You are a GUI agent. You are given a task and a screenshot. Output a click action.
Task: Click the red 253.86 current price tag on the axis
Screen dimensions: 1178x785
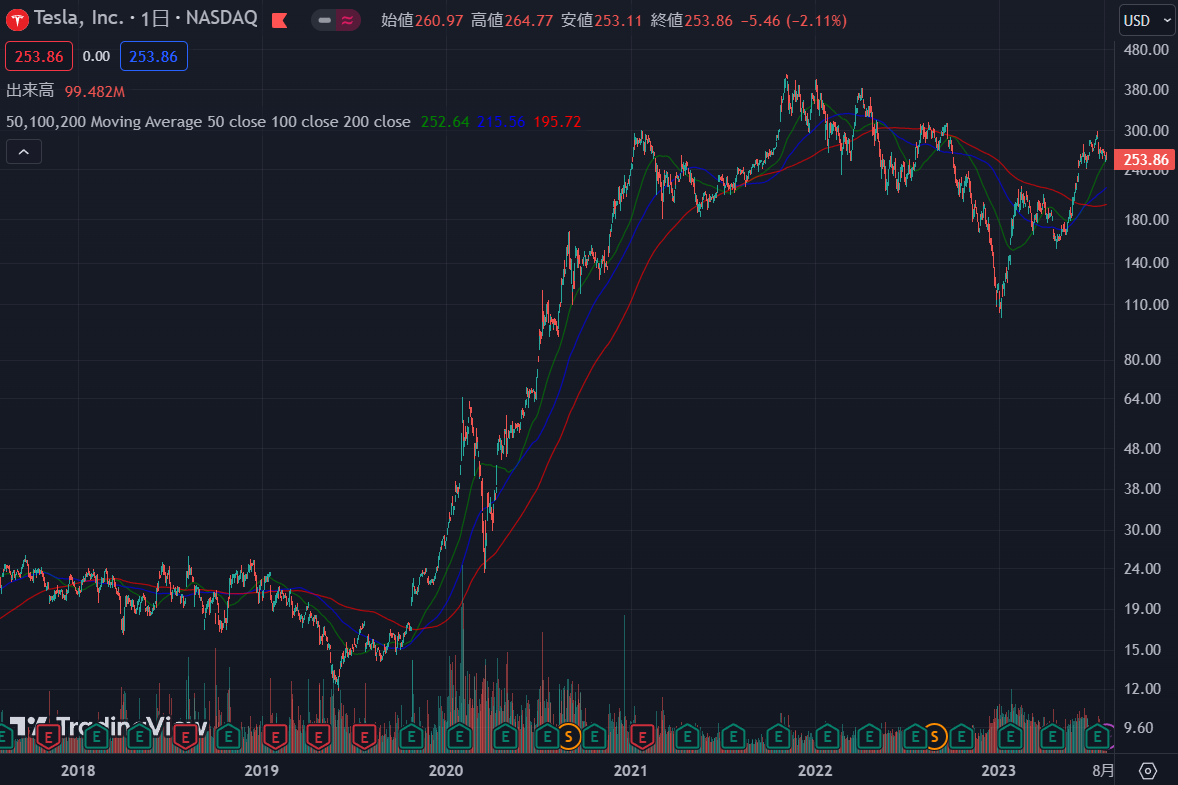pos(1146,159)
